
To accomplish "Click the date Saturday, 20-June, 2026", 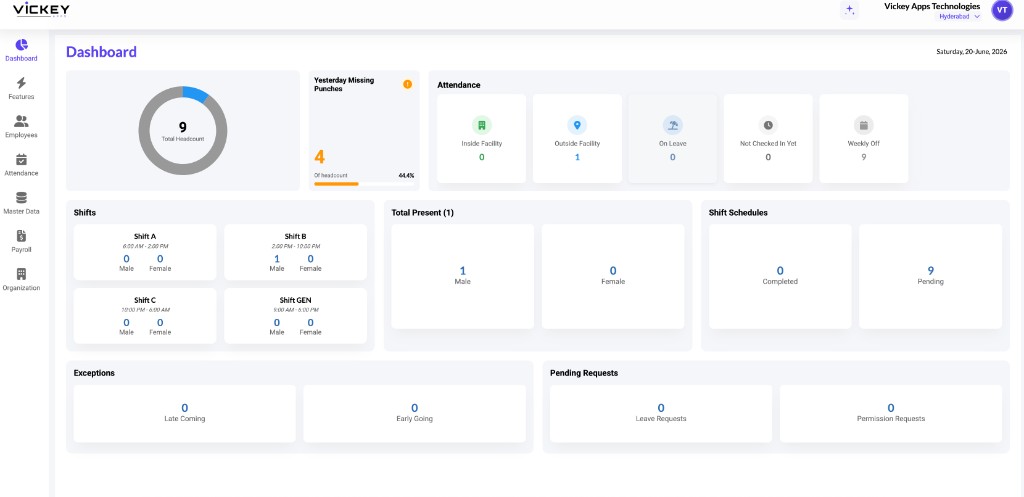I will coord(972,51).
